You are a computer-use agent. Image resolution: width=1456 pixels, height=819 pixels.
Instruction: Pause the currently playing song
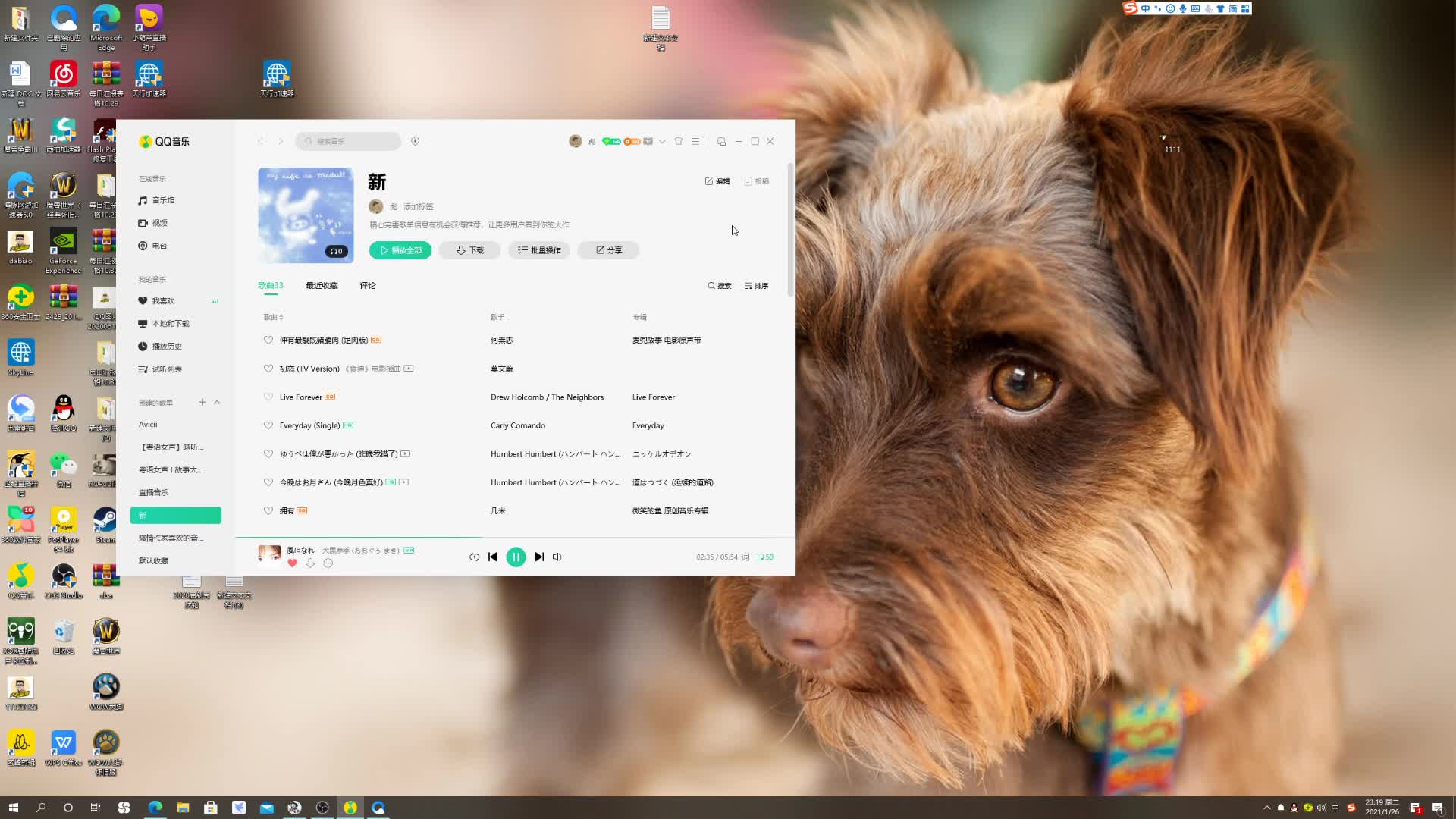516,557
